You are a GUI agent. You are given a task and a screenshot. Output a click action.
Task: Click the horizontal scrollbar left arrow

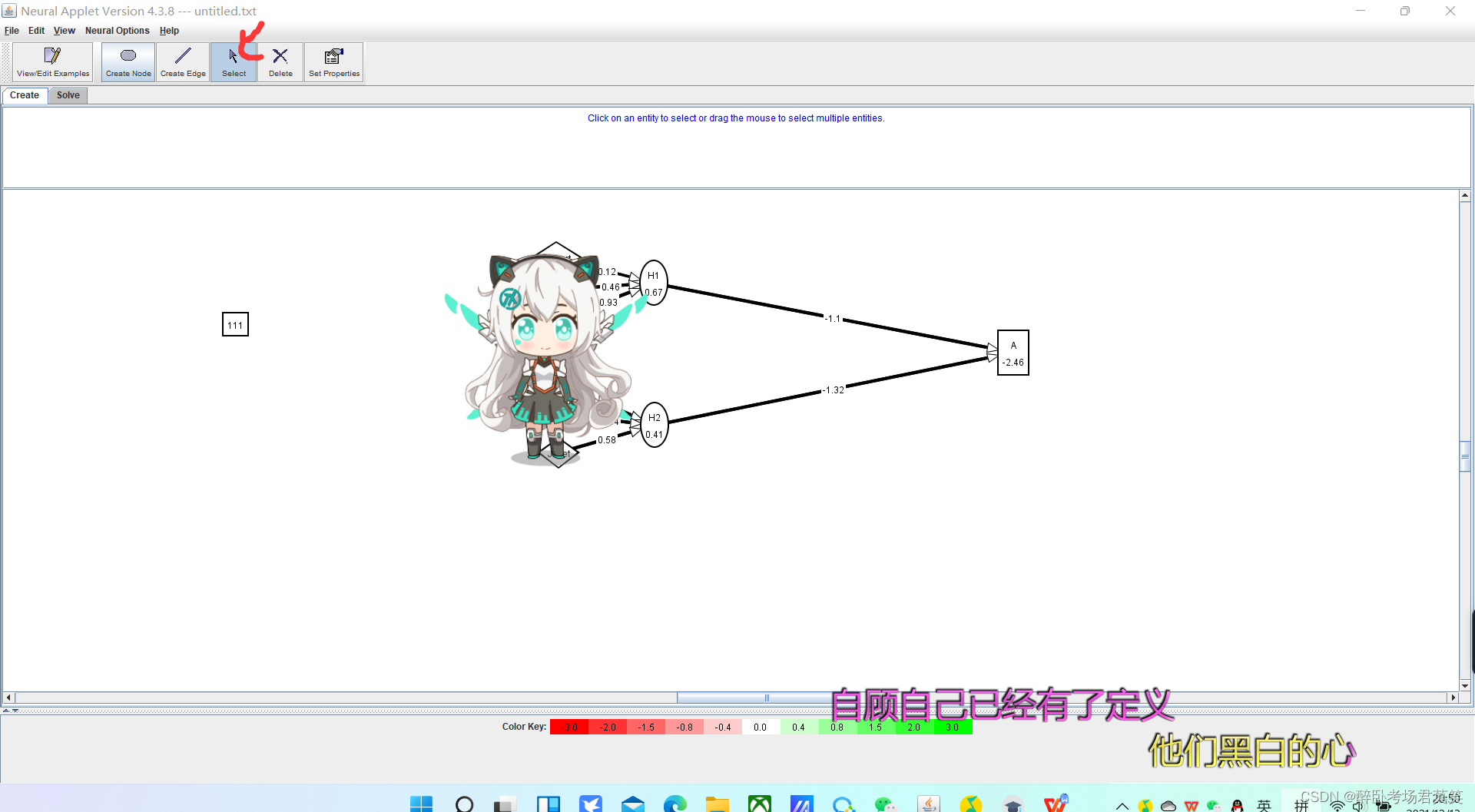click(x=8, y=698)
